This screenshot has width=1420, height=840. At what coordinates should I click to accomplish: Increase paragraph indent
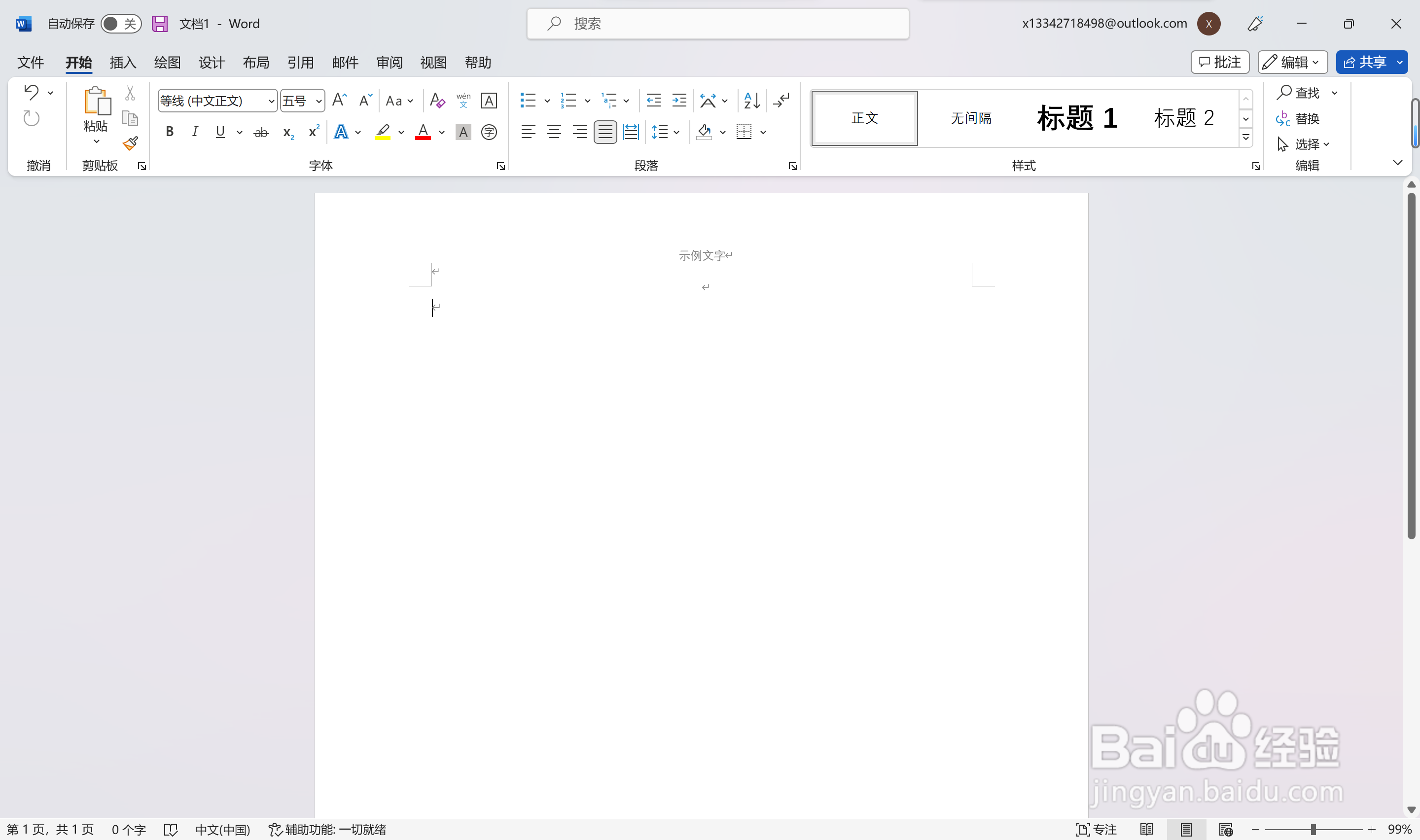point(679,100)
